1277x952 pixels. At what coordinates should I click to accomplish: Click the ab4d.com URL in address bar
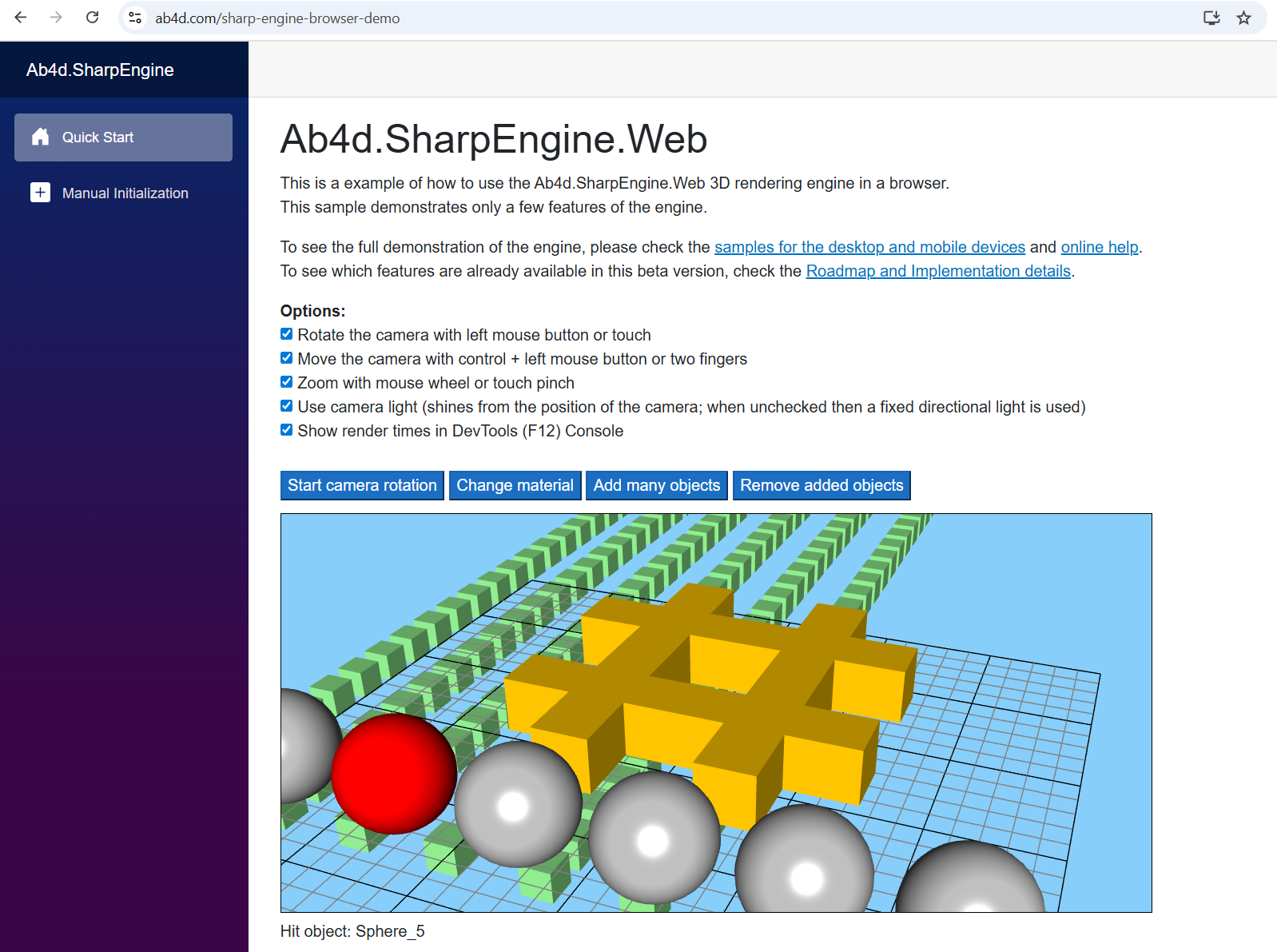(x=277, y=18)
